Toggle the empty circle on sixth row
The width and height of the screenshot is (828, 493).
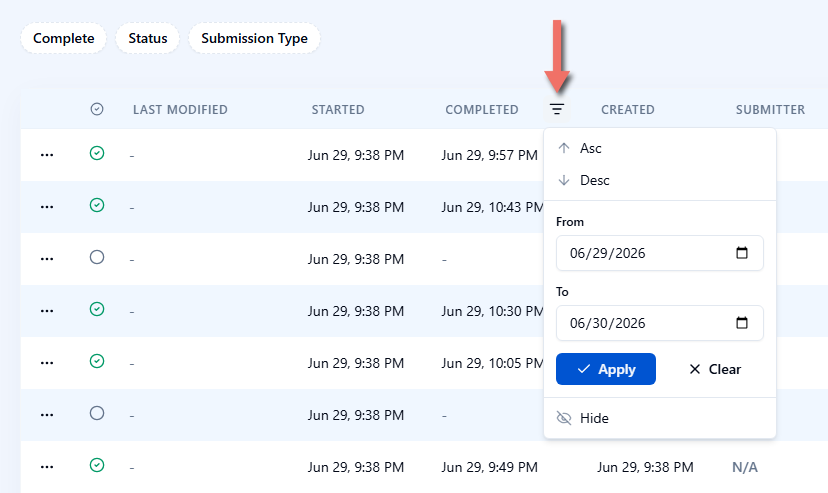pyautogui.click(x=97, y=413)
